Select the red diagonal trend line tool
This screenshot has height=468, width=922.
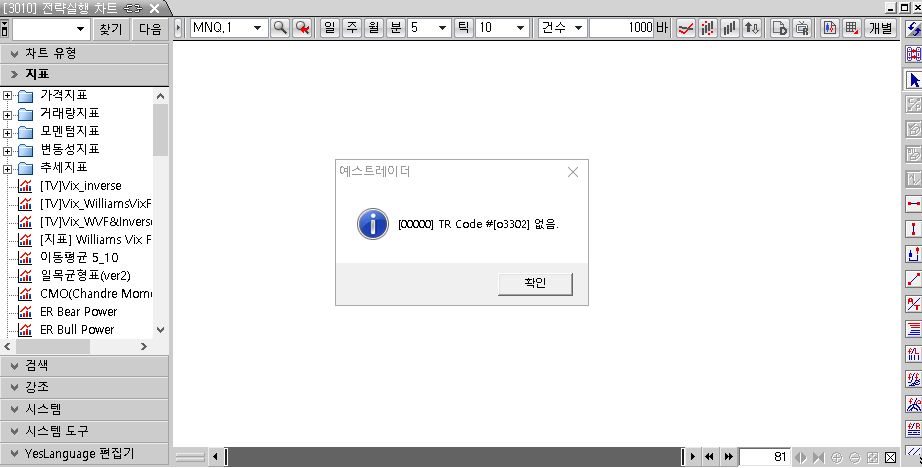(913, 279)
